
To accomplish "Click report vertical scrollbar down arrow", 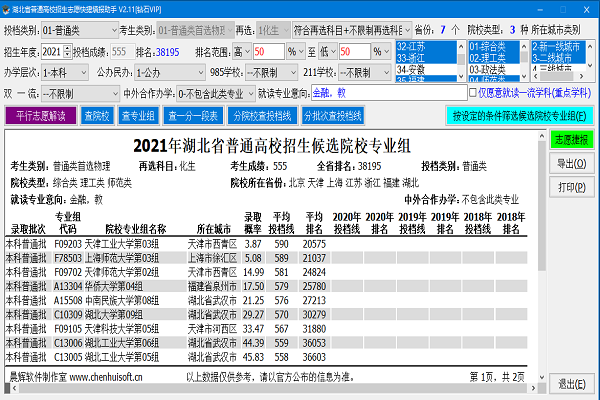I will tap(542, 377).
